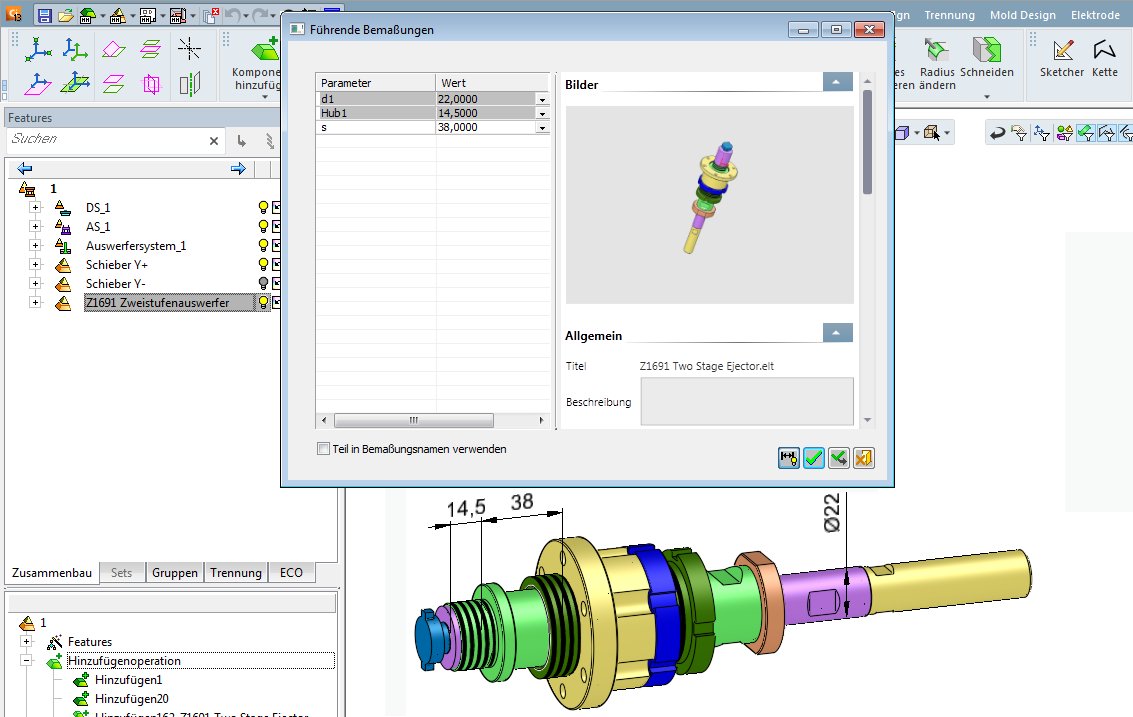This screenshot has height=717, width=1133.
Task: Open the Hub1 value dropdown
Action: [x=542, y=113]
